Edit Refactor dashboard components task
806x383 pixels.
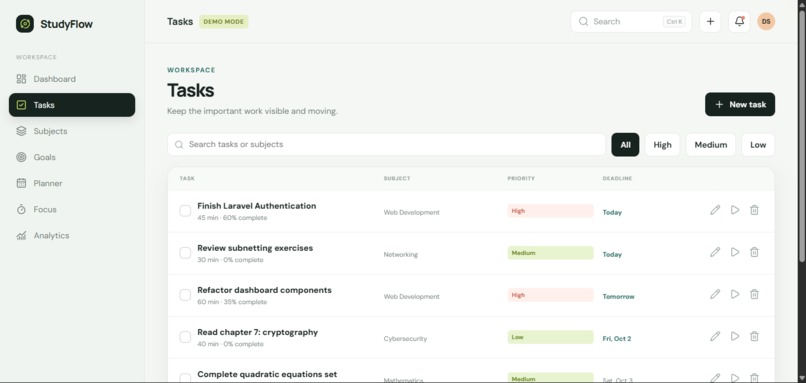[x=715, y=294]
